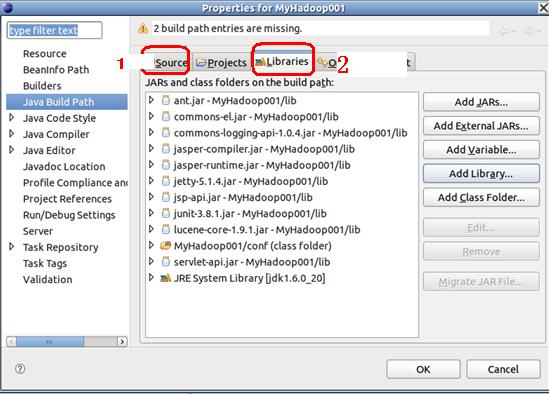The width and height of the screenshot is (549, 395).
Task: Click the Add Library button
Action: (x=481, y=174)
